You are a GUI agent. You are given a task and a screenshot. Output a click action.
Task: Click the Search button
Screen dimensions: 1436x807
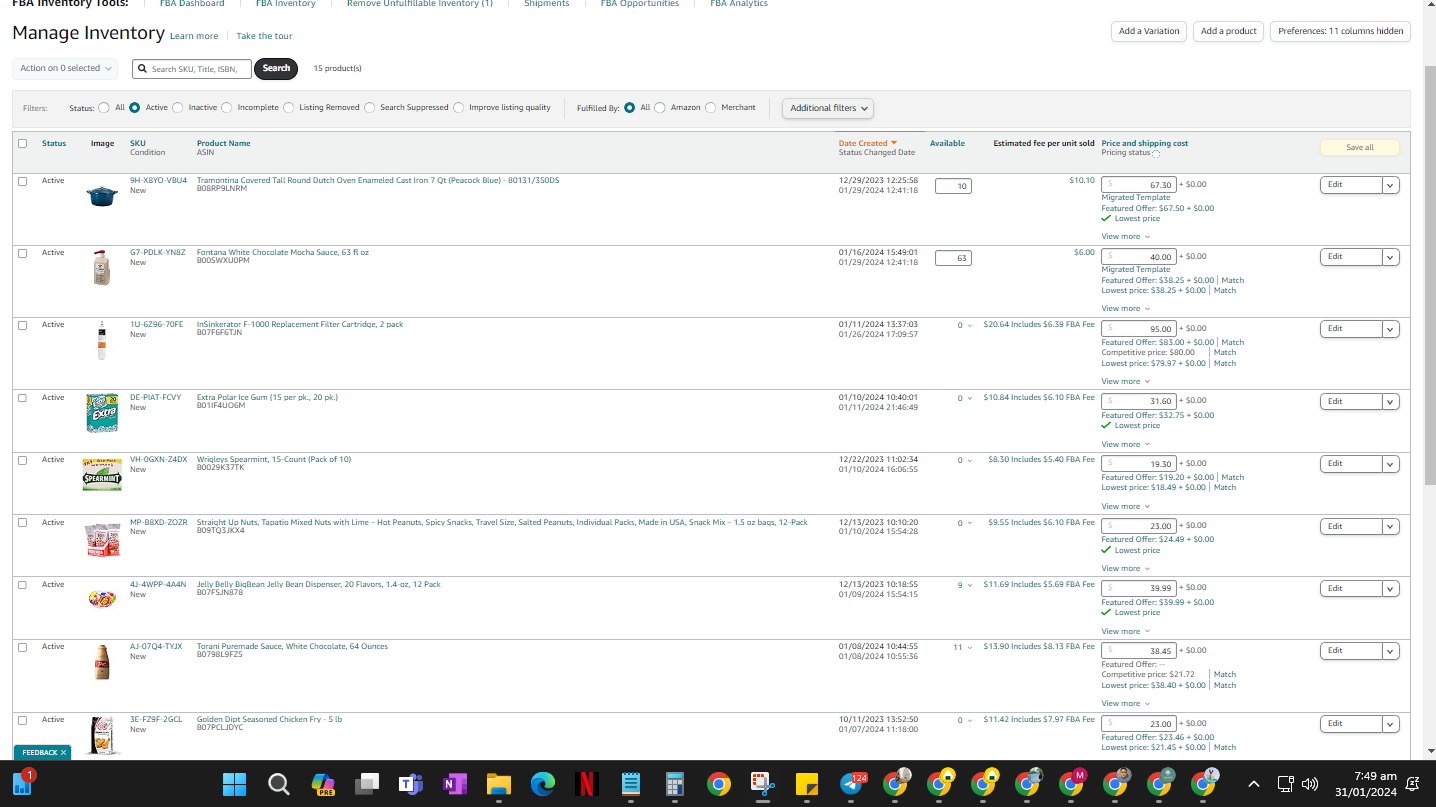[276, 68]
